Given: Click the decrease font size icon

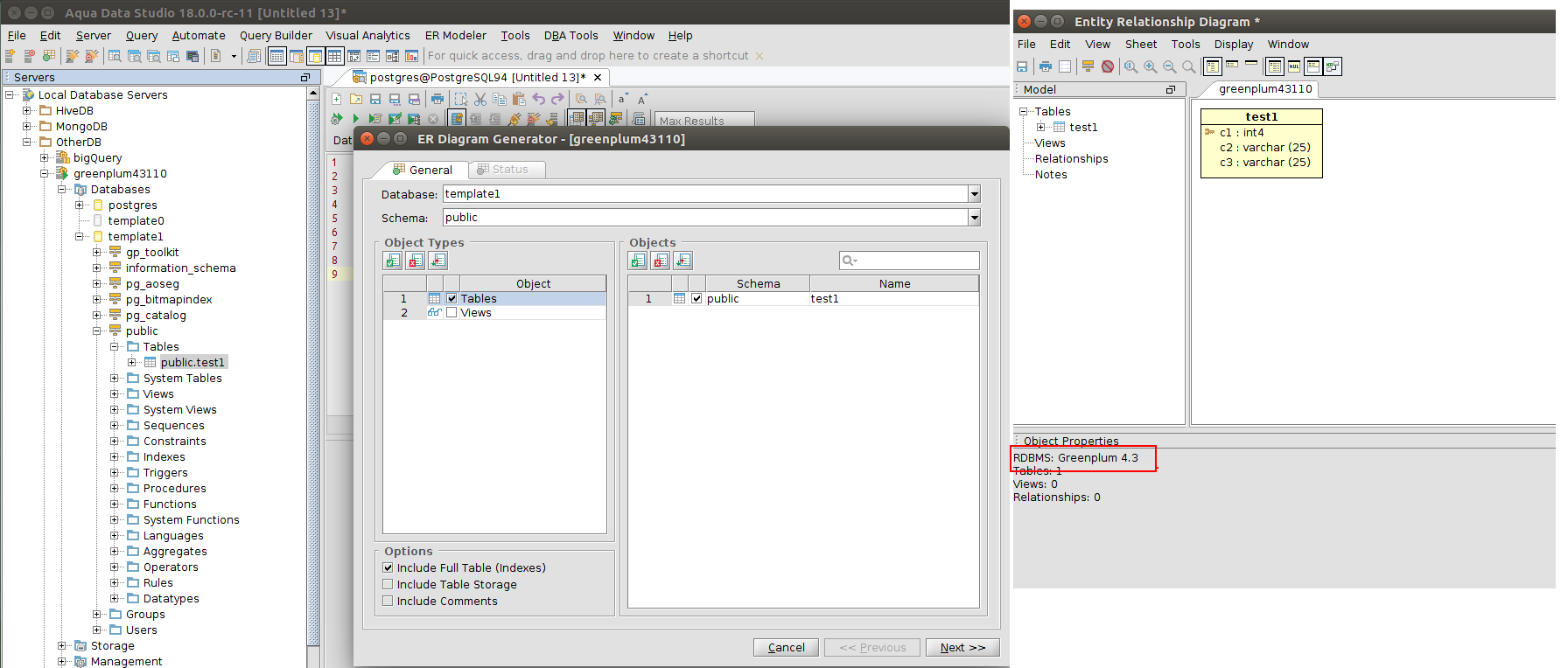Looking at the screenshot, I should coord(623,100).
